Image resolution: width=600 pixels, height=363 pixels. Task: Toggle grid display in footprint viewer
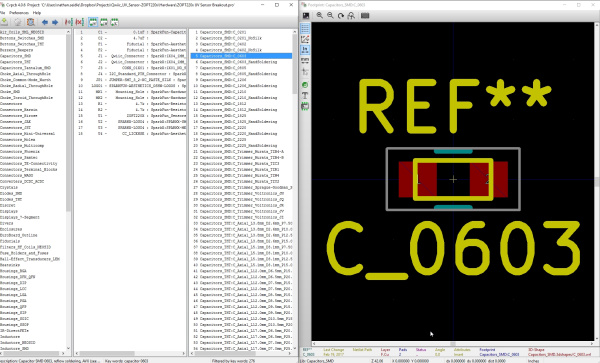[x=305, y=28]
